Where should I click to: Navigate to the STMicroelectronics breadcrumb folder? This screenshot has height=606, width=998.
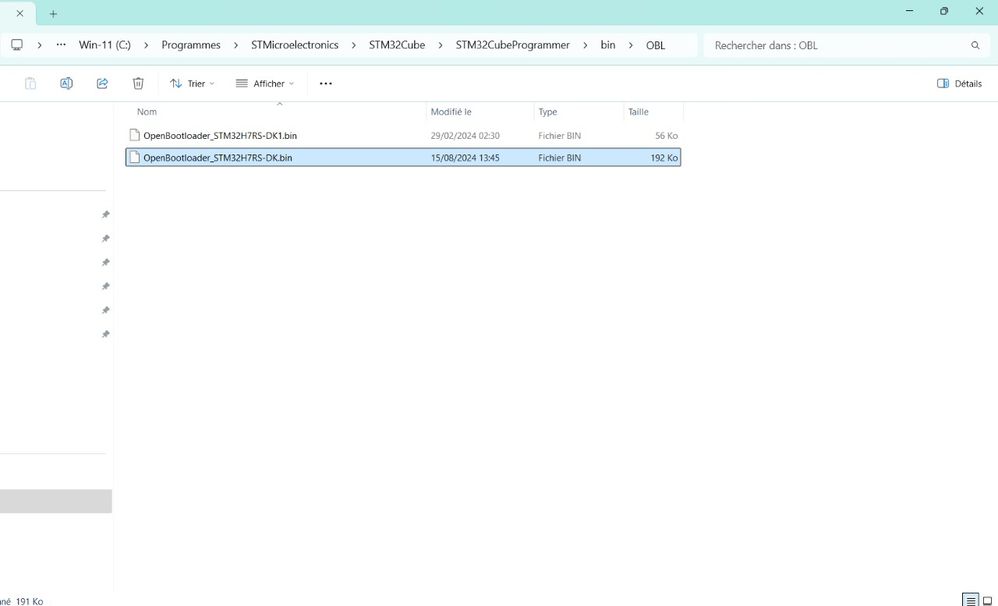click(x=295, y=45)
